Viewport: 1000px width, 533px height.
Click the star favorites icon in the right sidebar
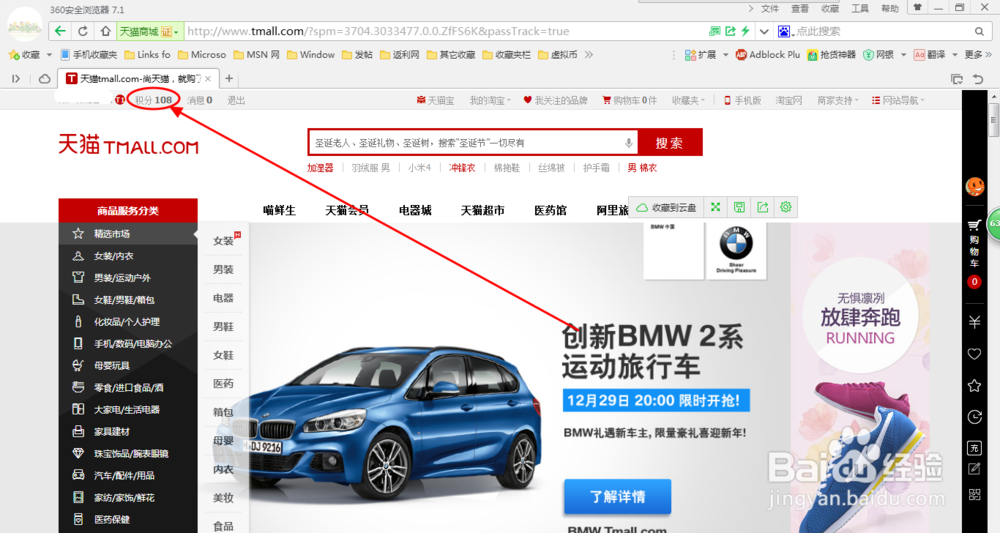tap(974, 385)
